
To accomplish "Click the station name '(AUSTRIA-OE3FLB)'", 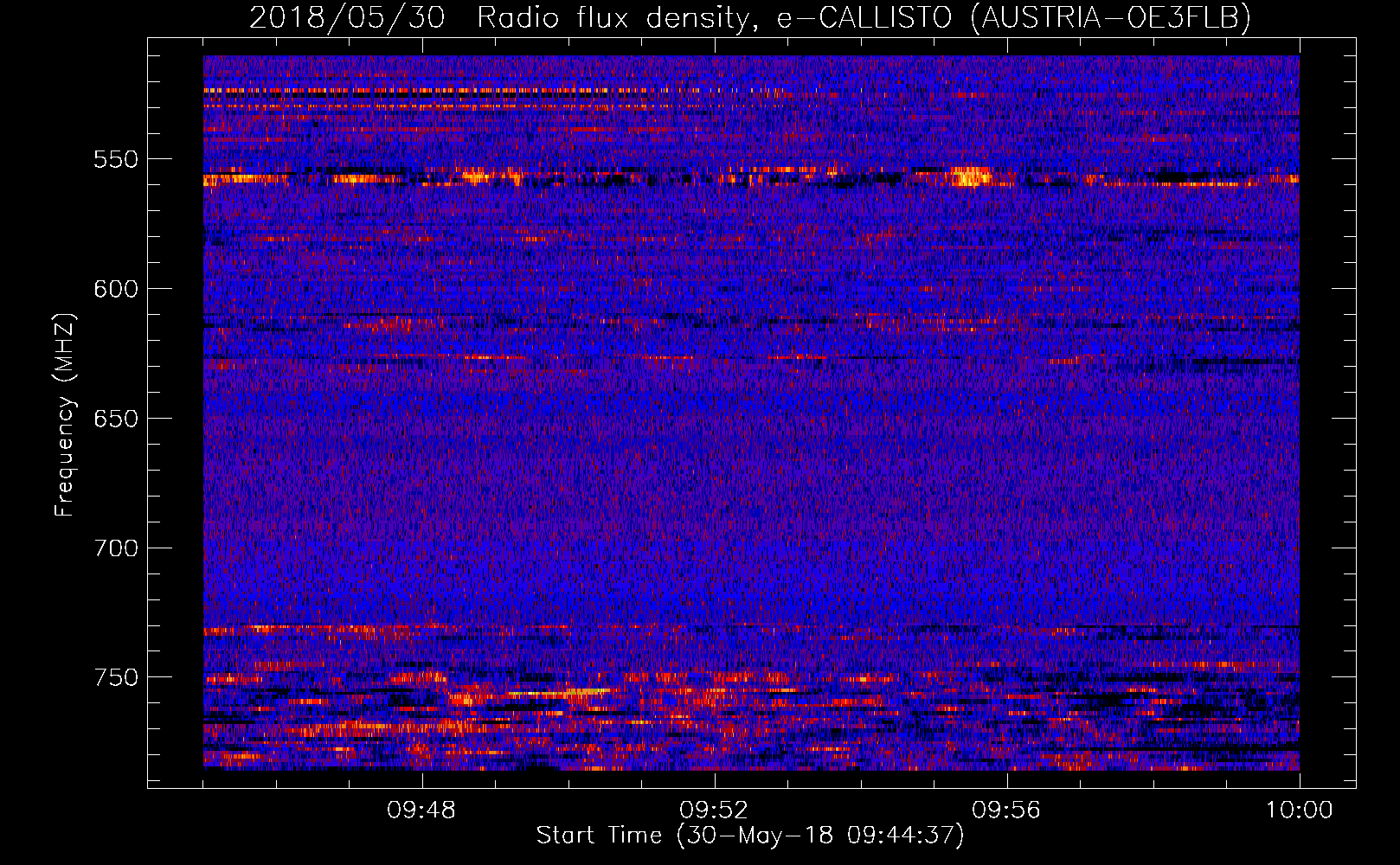I will click(x=1110, y=18).
